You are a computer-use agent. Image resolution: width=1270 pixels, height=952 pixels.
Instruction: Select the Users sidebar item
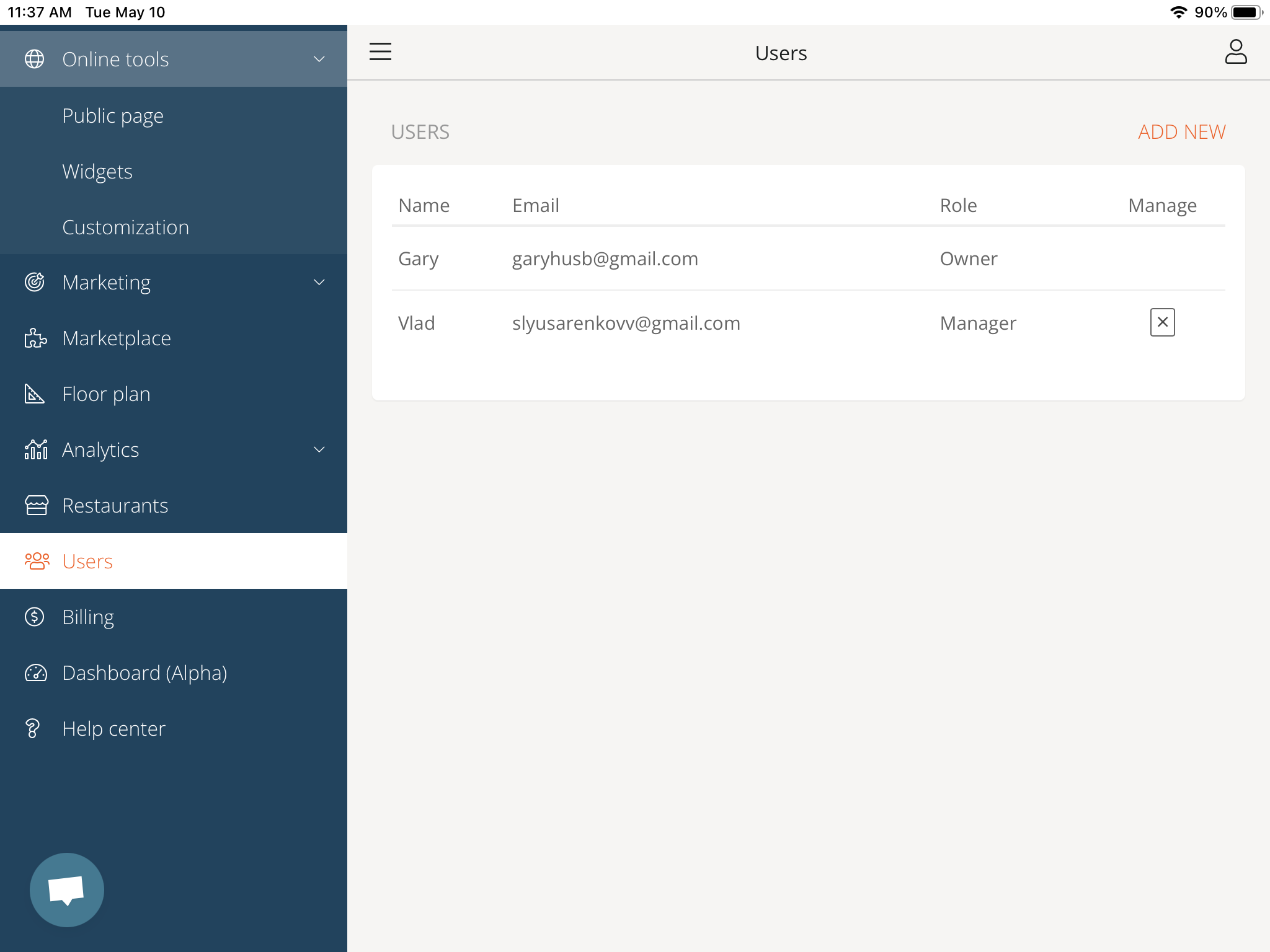pos(87,561)
